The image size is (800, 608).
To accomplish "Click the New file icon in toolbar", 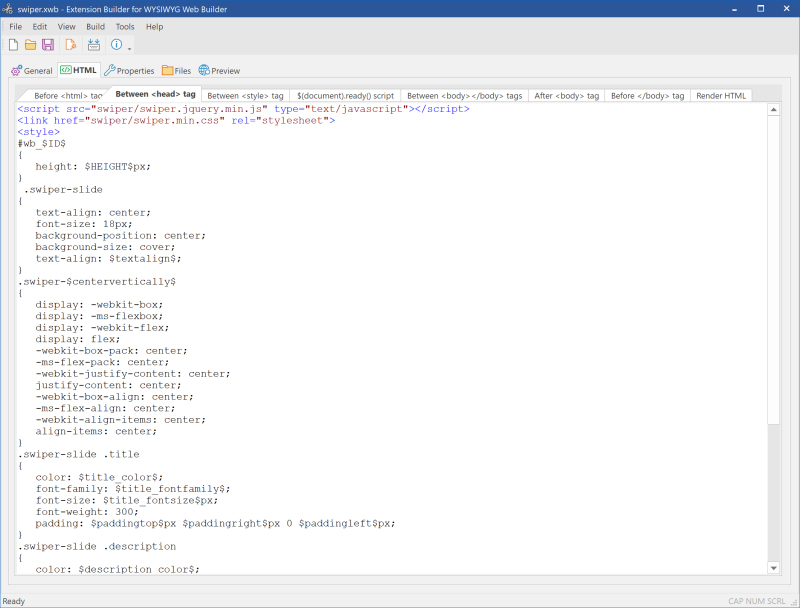I will click(x=13, y=45).
